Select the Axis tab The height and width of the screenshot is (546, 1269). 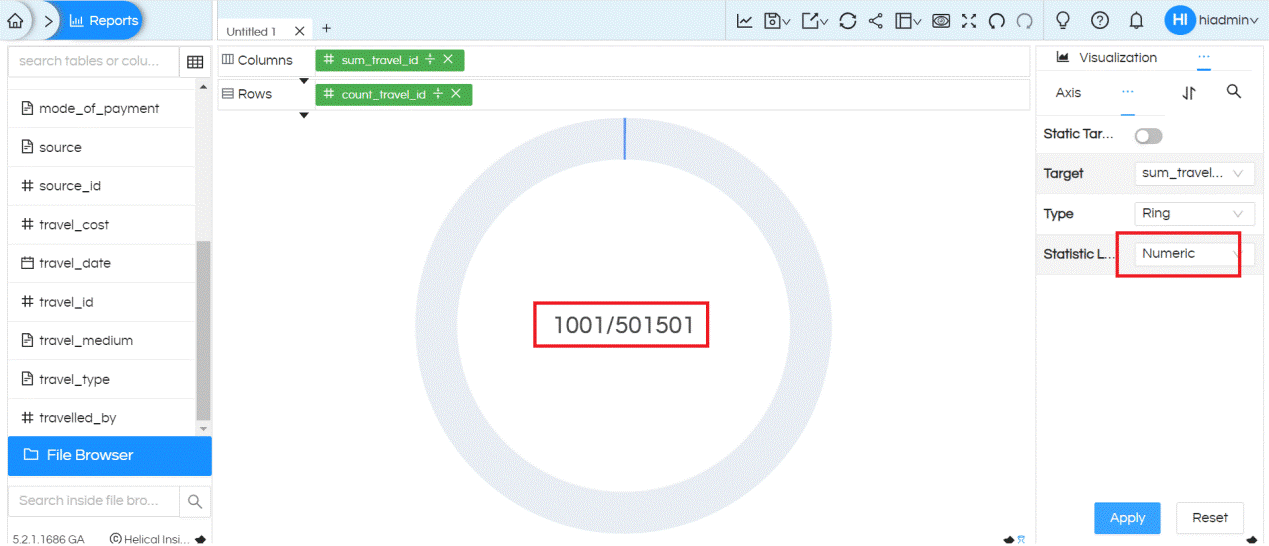tap(1068, 93)
